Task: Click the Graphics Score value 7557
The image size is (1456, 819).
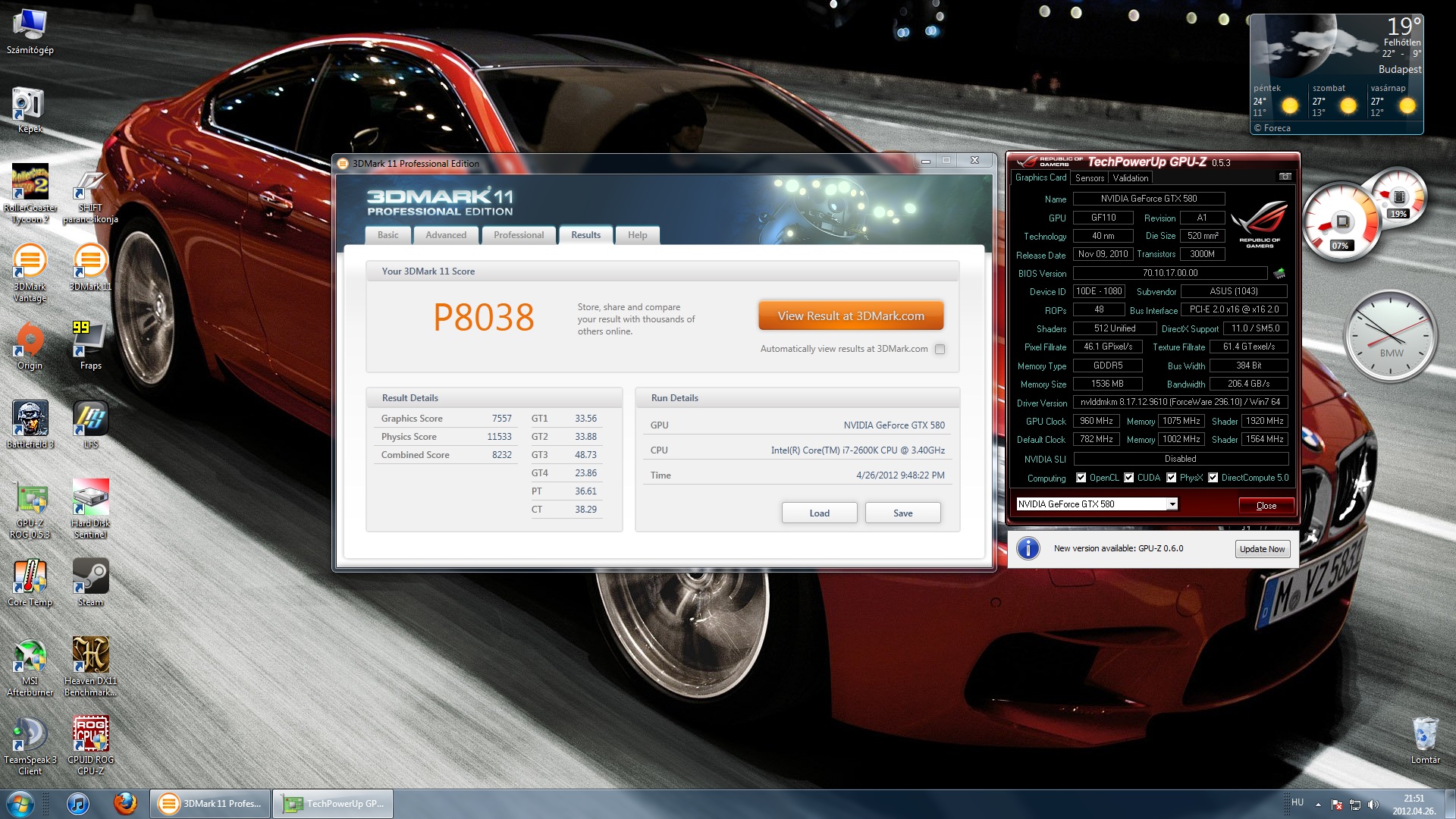Action: (501, 419)
